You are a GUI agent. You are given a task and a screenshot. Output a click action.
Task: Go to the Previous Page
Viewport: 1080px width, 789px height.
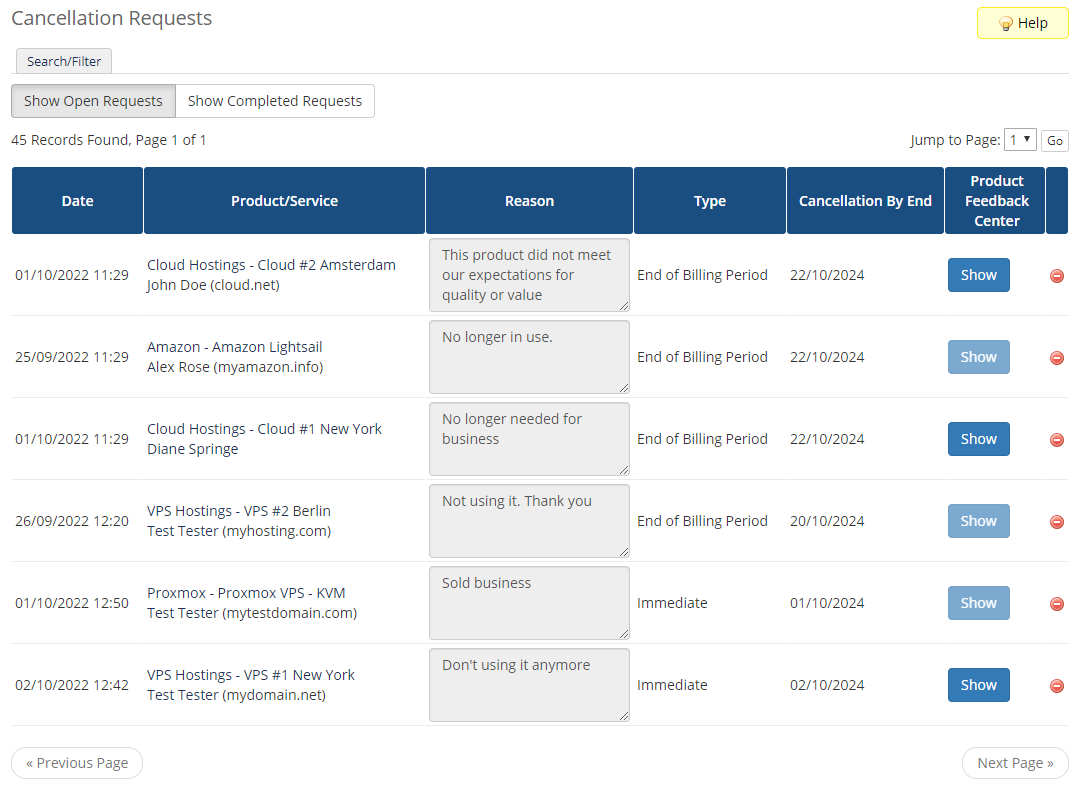[x=76, y=762]
